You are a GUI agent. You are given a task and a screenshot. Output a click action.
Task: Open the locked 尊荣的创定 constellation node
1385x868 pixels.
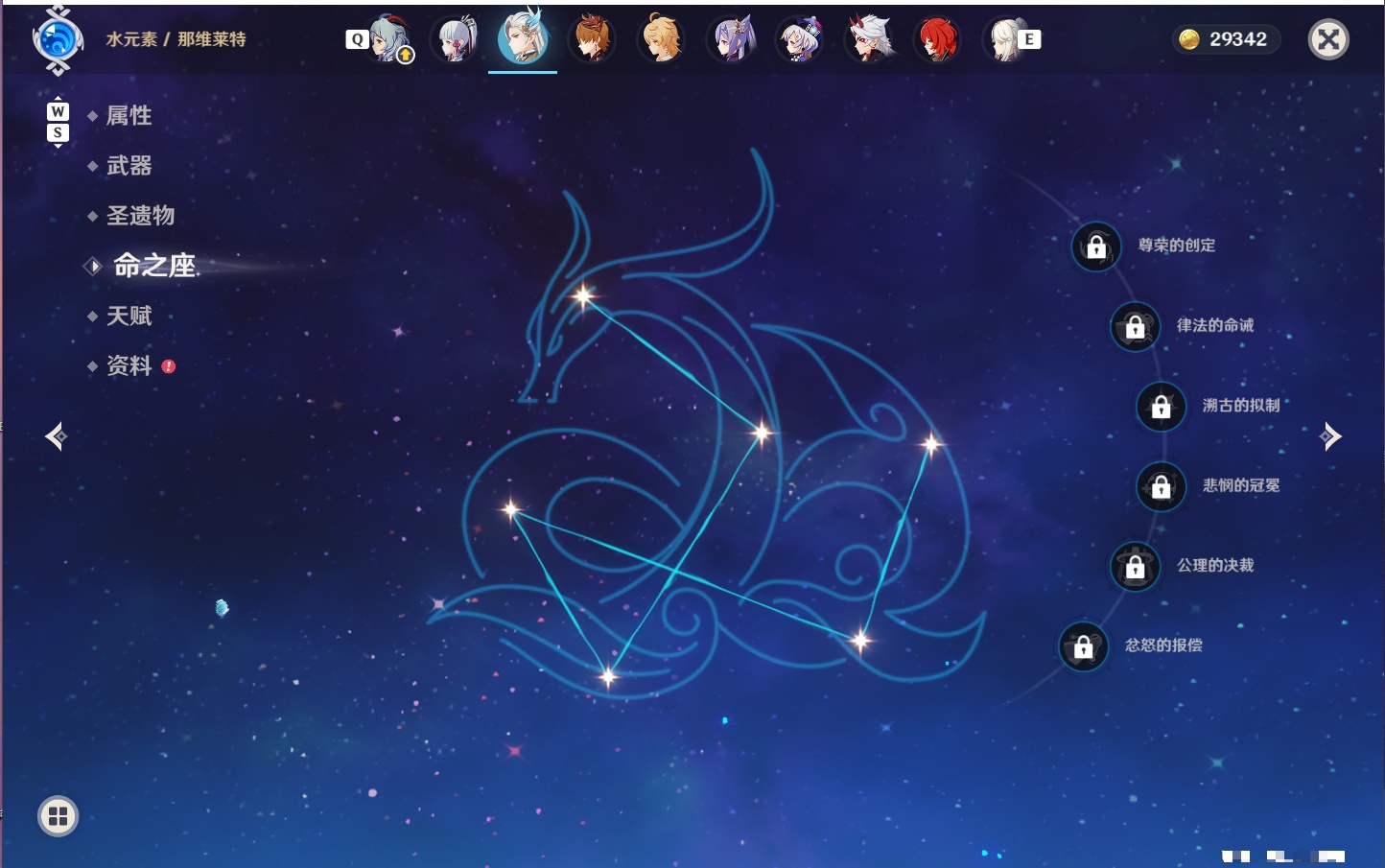click(x=1096, y=246)
